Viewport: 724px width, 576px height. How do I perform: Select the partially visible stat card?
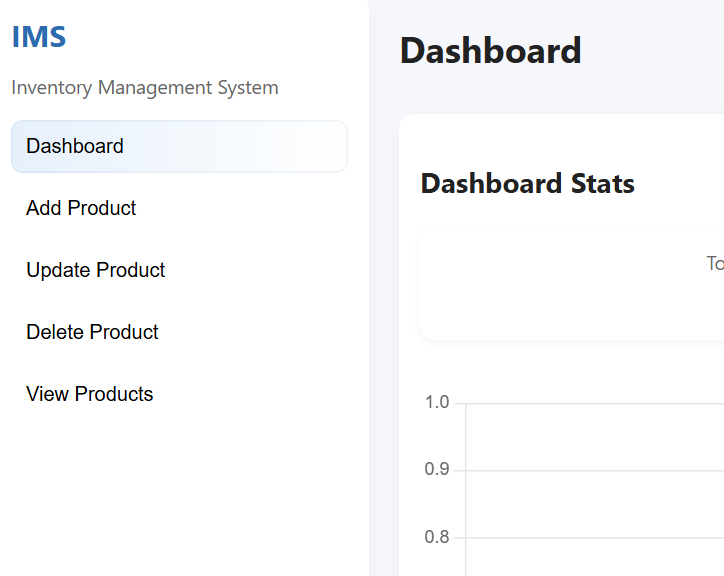[x=572, y=284]
